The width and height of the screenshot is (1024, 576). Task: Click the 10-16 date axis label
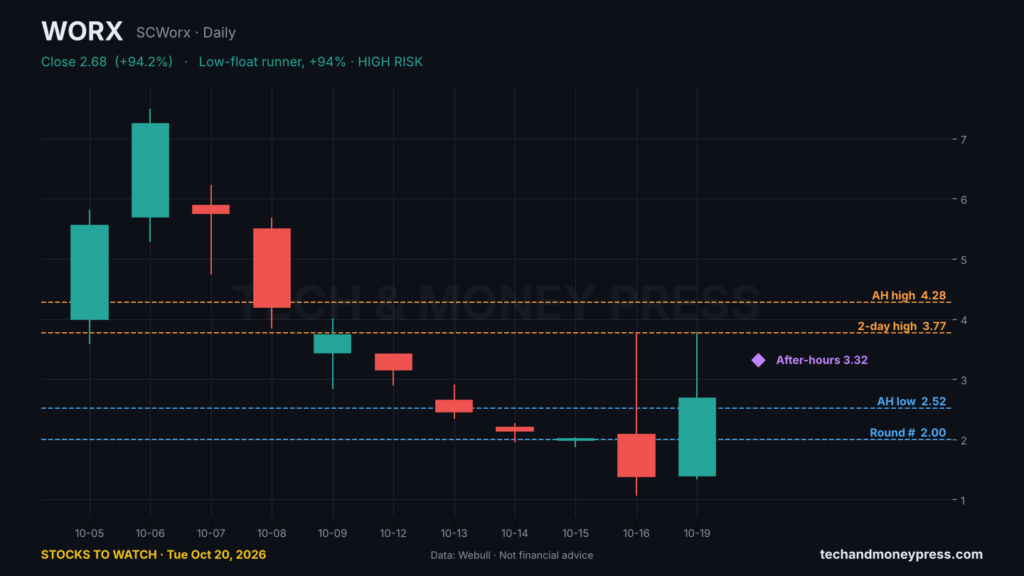coord(636,533)
